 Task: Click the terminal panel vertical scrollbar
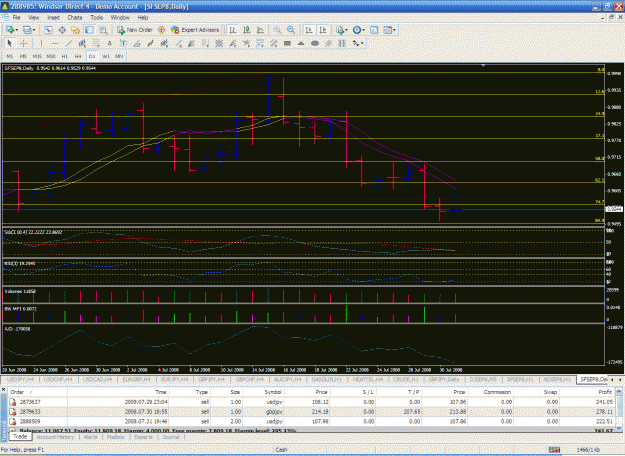pyautogui.click(x=619, y=409)
